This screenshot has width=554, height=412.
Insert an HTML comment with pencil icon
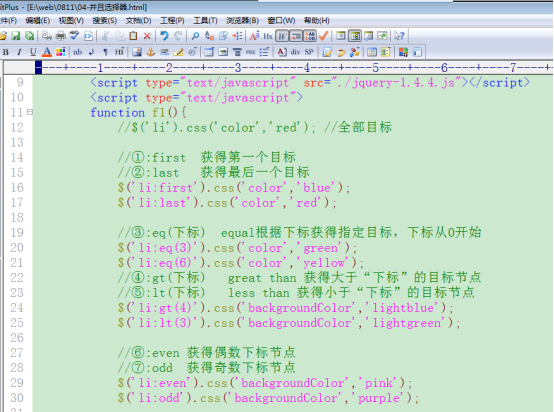tap(178, 52)
